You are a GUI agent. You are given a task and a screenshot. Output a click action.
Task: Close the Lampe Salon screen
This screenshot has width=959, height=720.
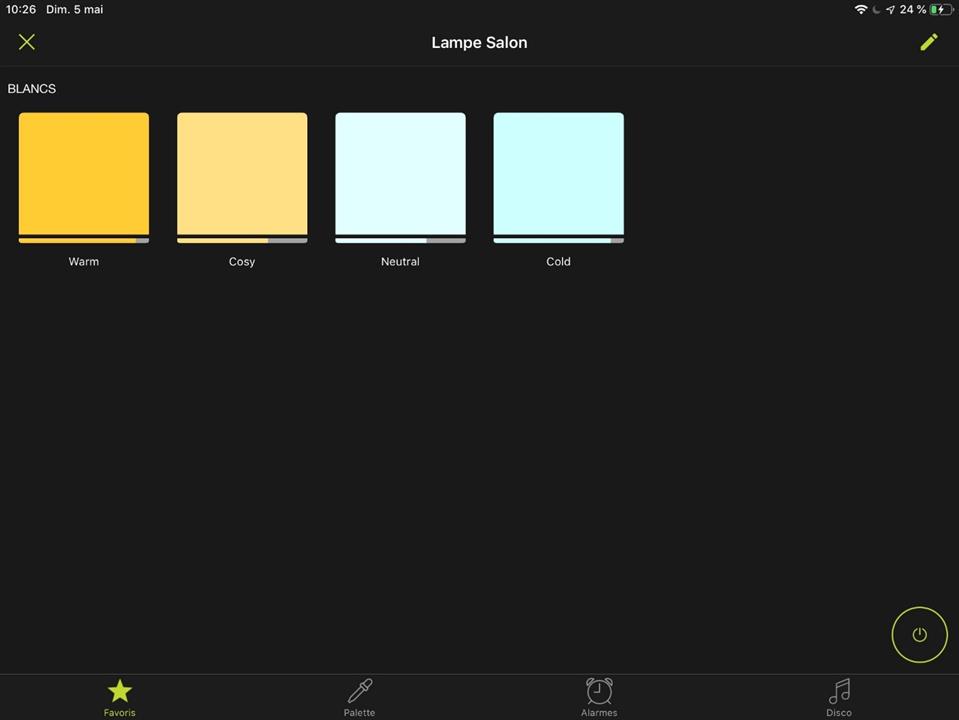27,42
